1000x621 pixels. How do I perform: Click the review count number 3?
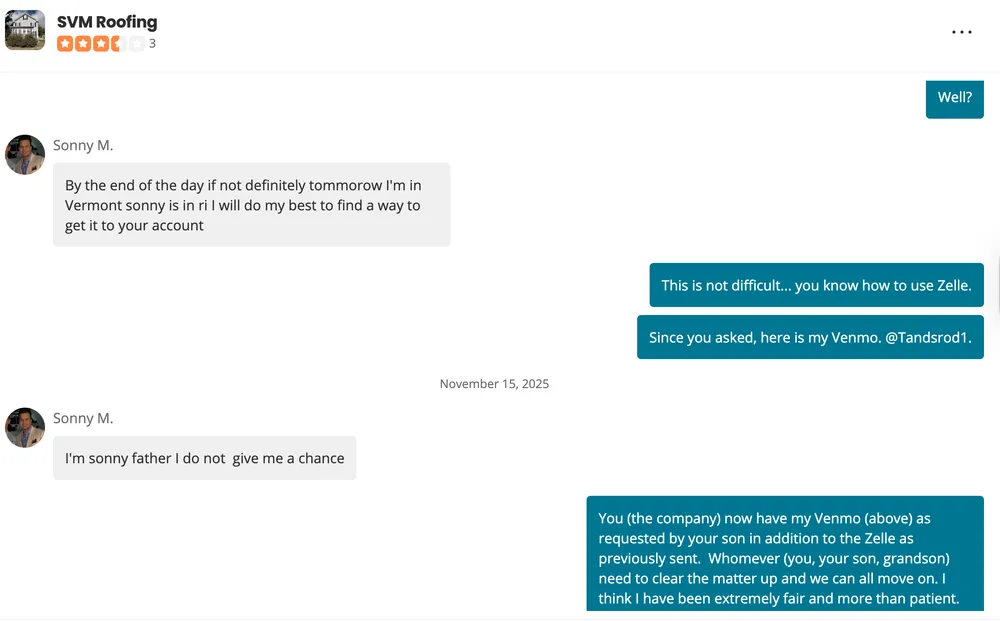[x=152, y=44]
